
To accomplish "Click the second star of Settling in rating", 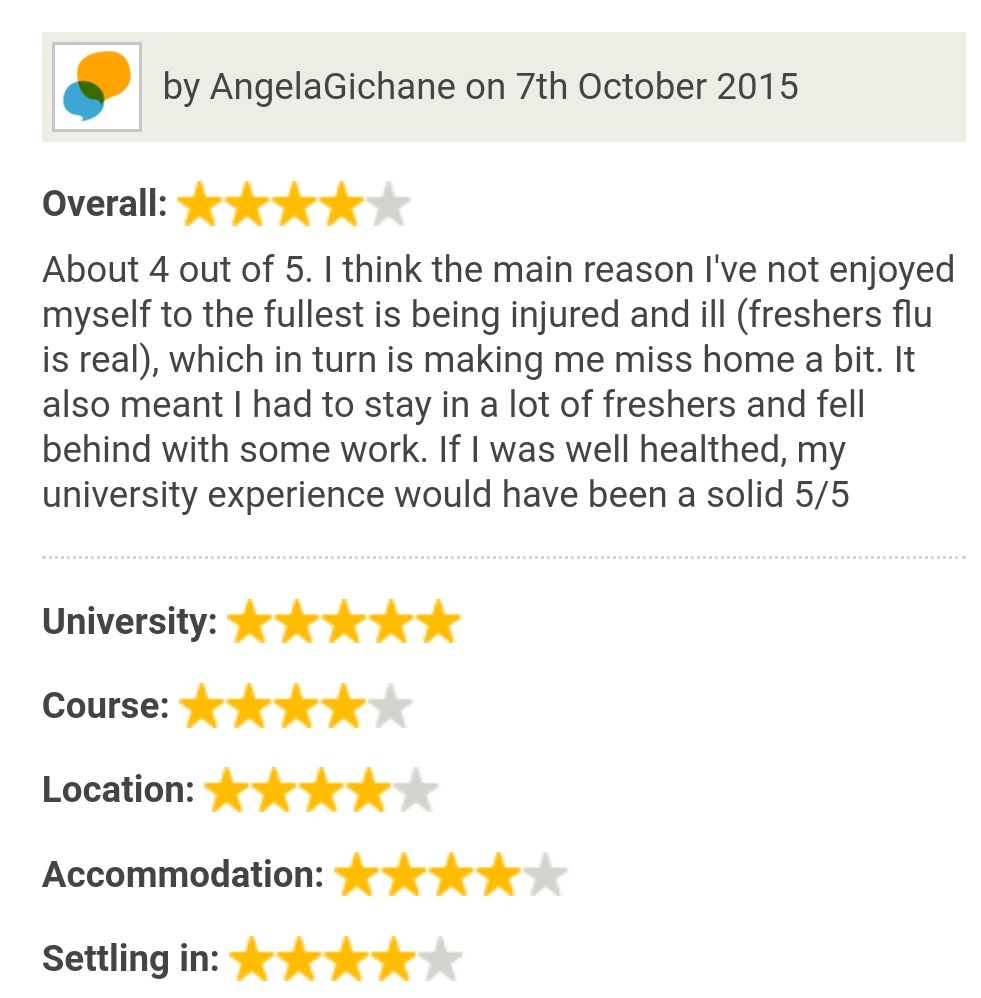I will (x=299, y=959).
